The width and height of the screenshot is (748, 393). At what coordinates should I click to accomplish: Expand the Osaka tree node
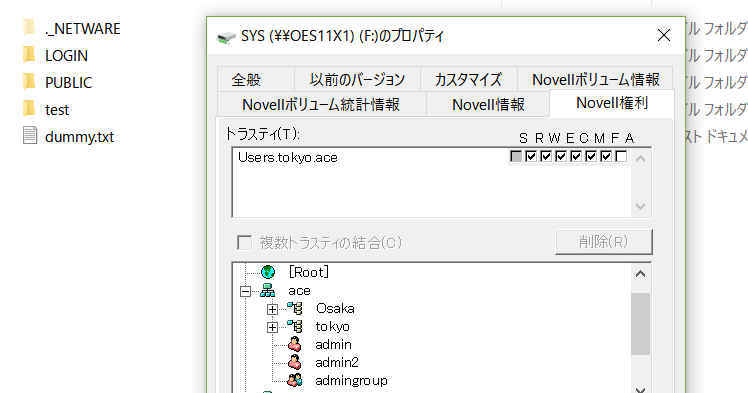272,309
